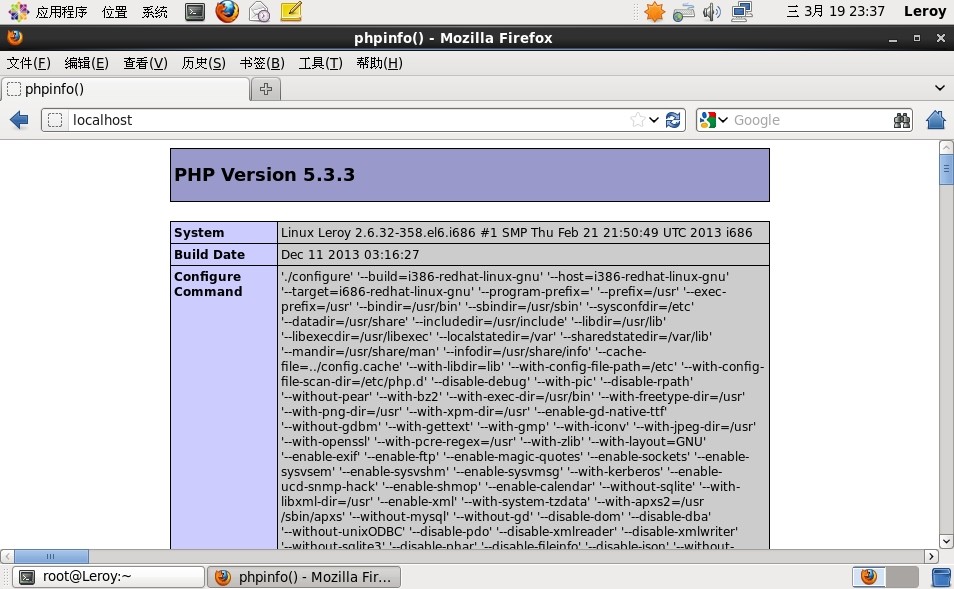This screenshot has height=589, width=954.
Task: Switch to the second empty workspace
Action: click(x=902, y=577)
